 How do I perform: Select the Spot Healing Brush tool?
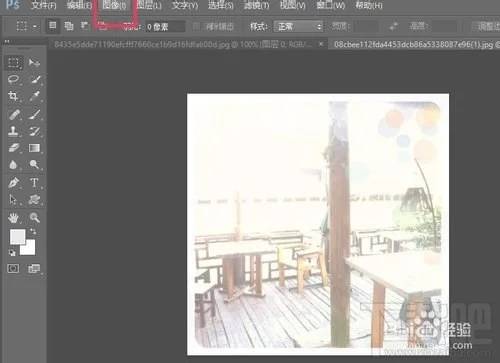pyautogui.click(x=13, y=115)
